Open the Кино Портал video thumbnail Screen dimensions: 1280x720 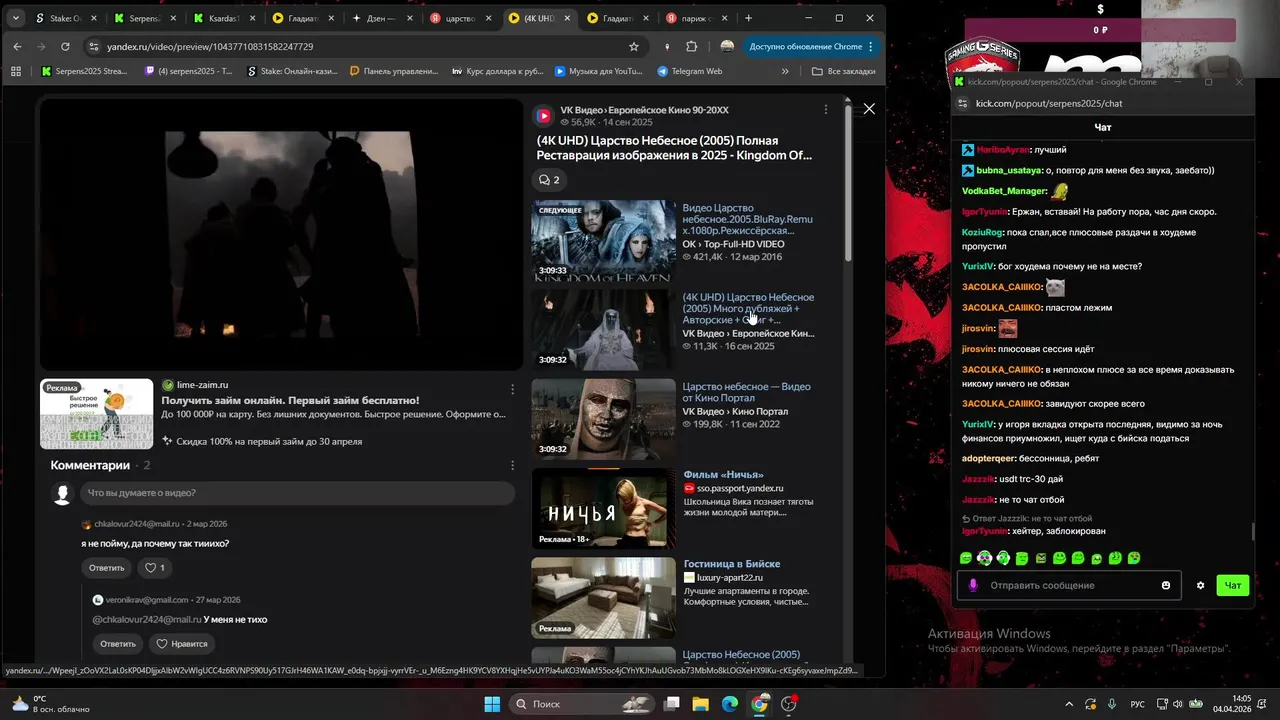(603, 419)
